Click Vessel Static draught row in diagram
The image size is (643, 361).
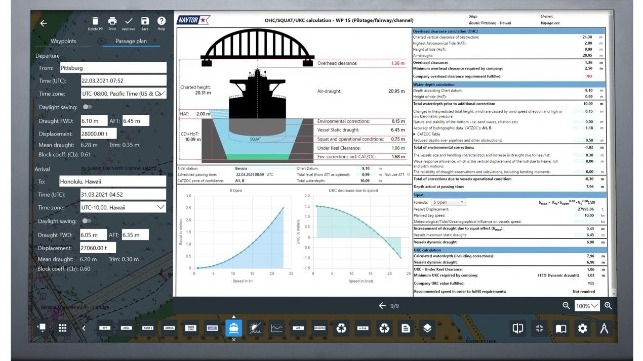click(x=361, y=130)
